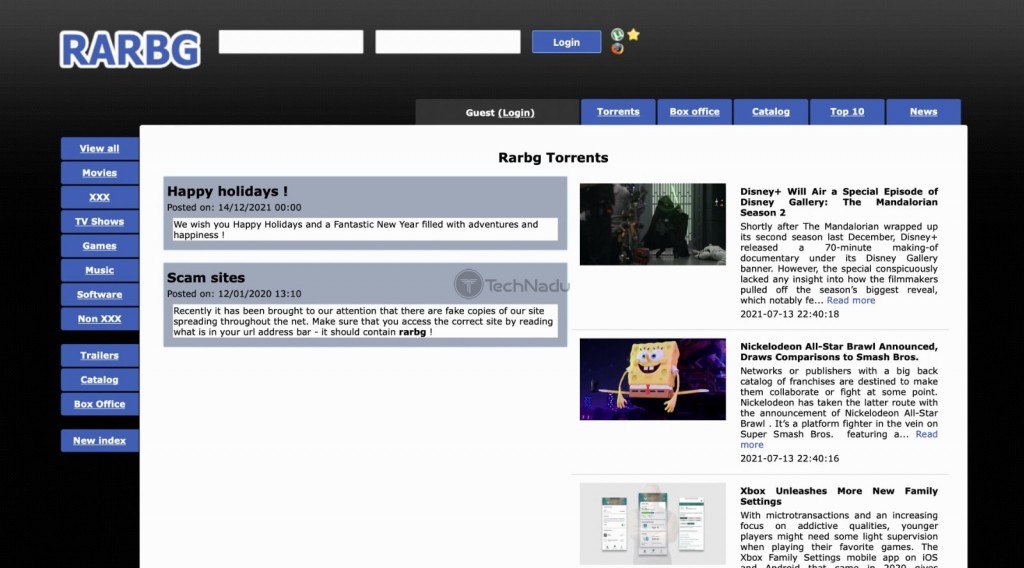
Task: Open the News tab
Action: [923, 112]
